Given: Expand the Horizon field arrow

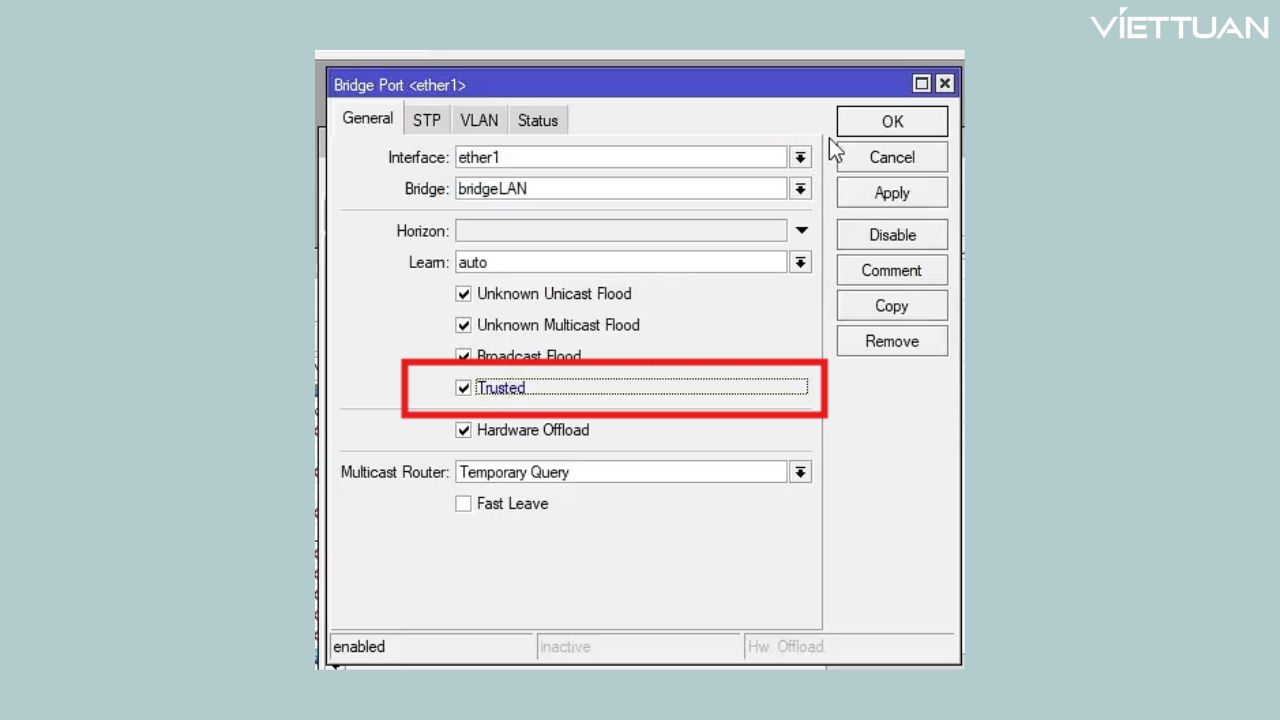Looking at the screenshot, I should [x=801, y=231].
